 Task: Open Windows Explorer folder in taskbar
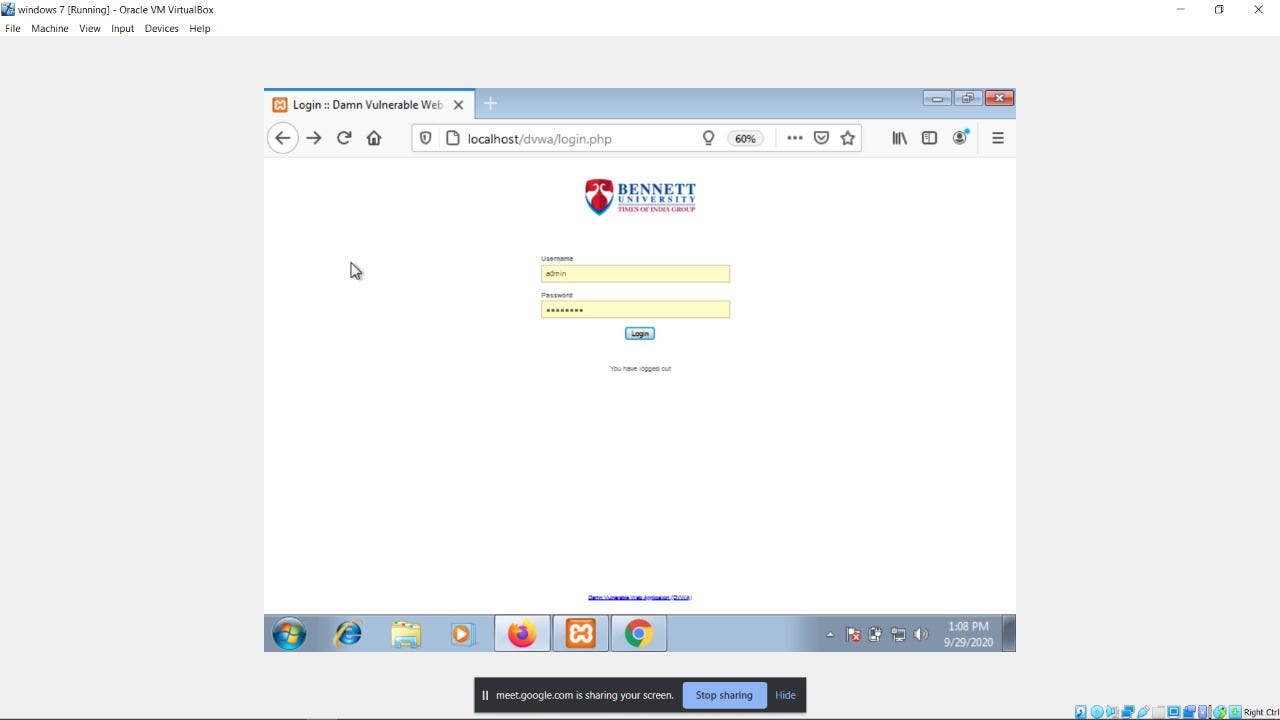click(x=406, y=634)
